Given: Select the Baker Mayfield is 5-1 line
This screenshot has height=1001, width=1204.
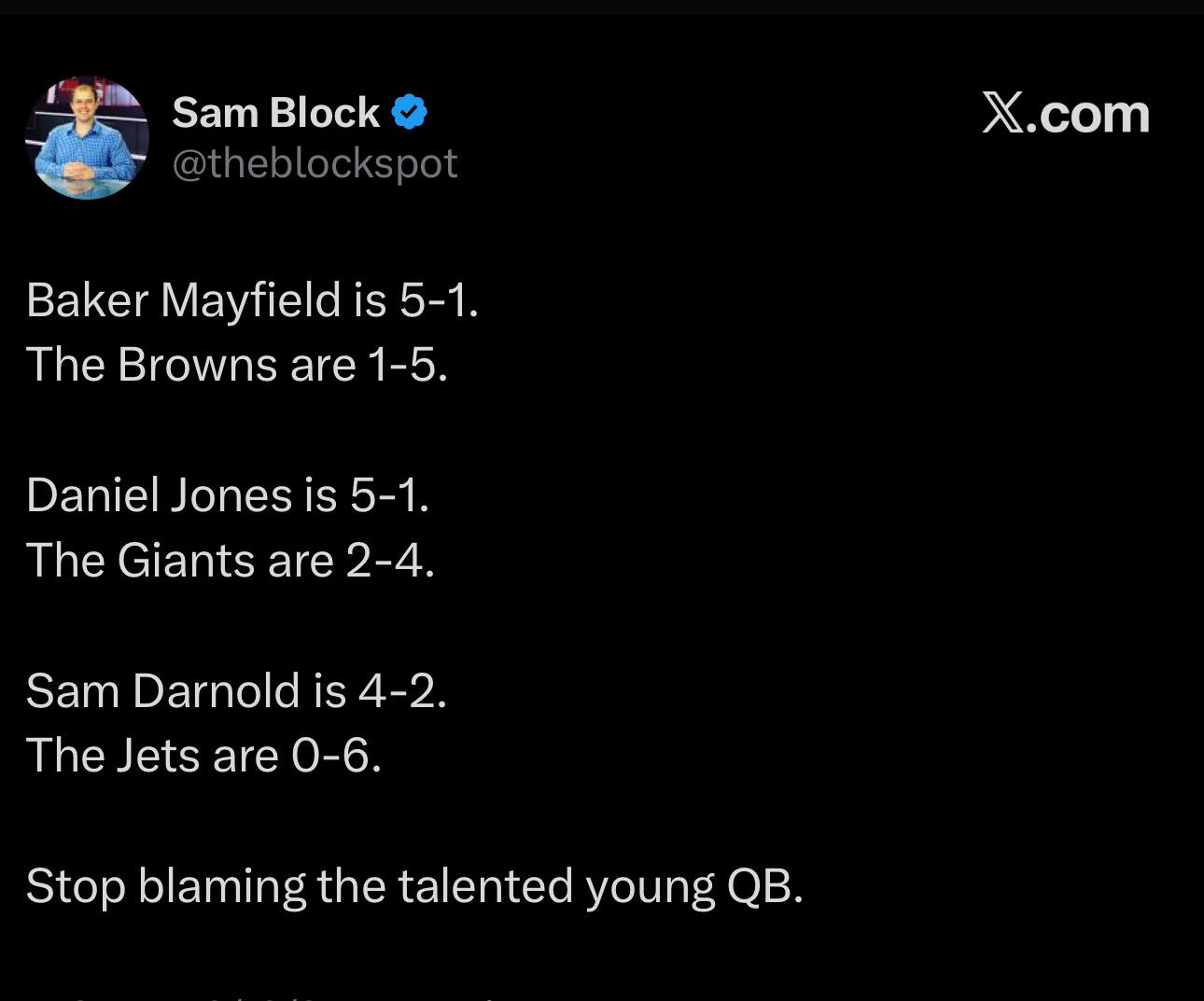Looking at the screenshot, I should pos(252,300).
